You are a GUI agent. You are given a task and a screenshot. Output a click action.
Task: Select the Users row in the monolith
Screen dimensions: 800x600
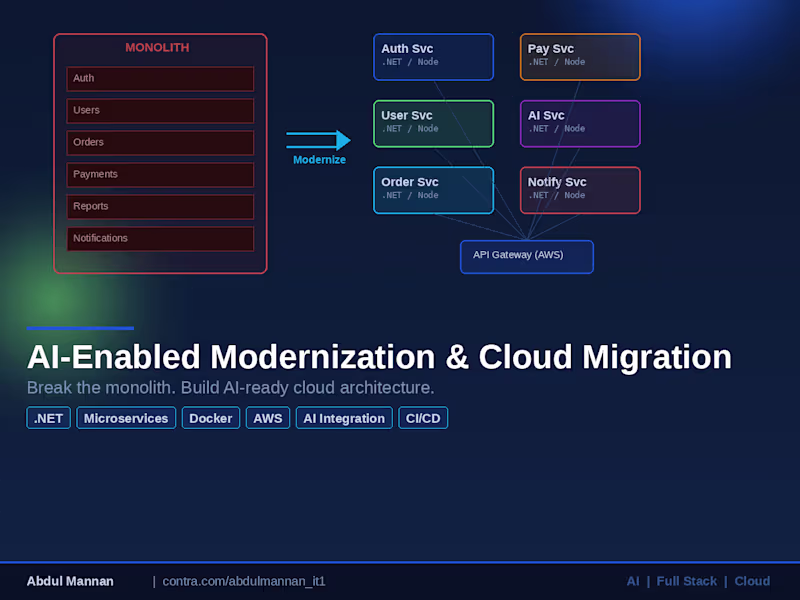pyautogui.click(x=160, y=111)
